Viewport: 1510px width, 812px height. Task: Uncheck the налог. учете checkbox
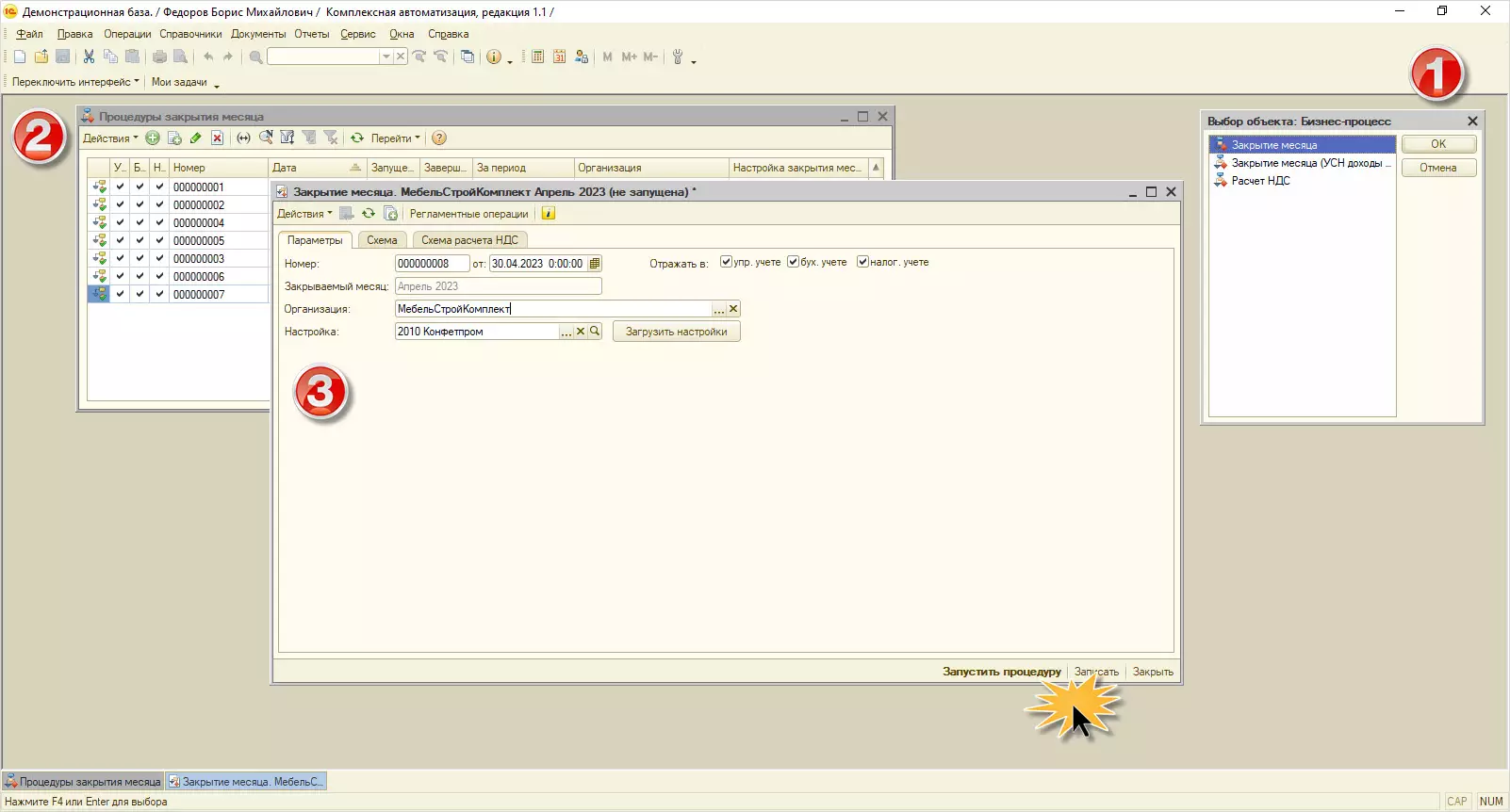[x=862, y=262]
